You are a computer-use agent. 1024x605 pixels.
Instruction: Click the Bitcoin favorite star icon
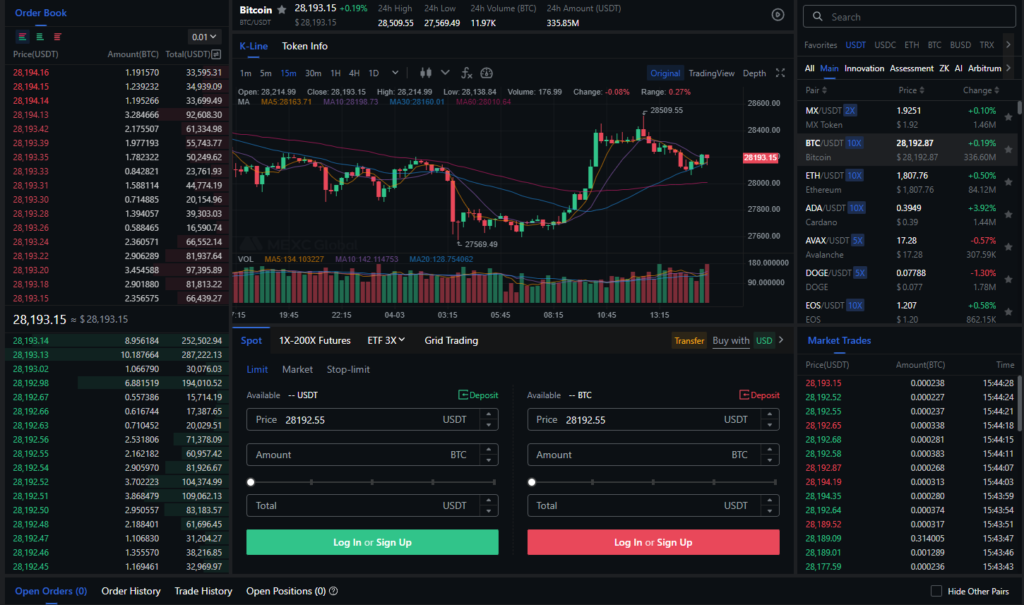point(282,9)
